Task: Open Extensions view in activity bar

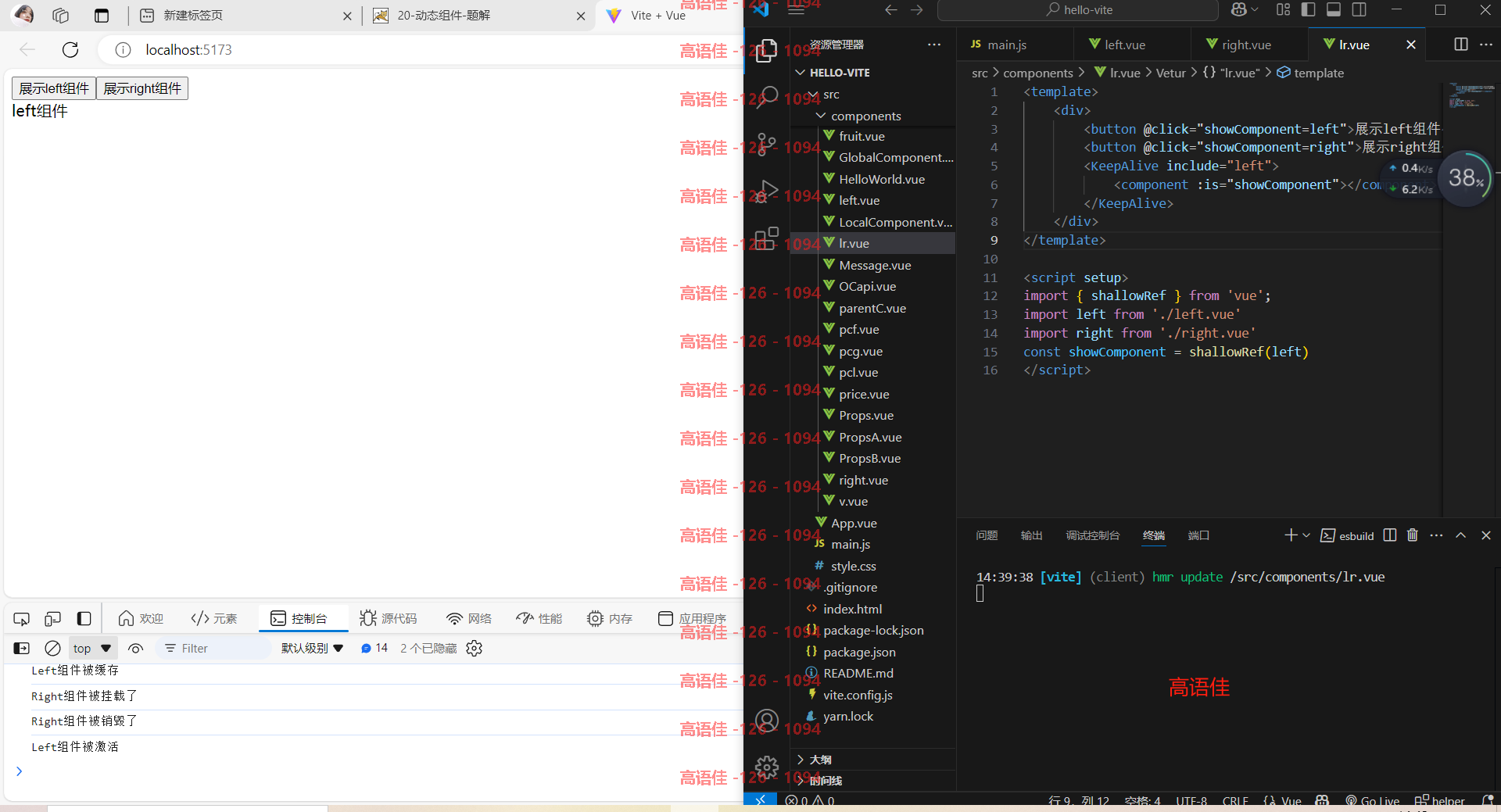Action: [x=767, y=238]
